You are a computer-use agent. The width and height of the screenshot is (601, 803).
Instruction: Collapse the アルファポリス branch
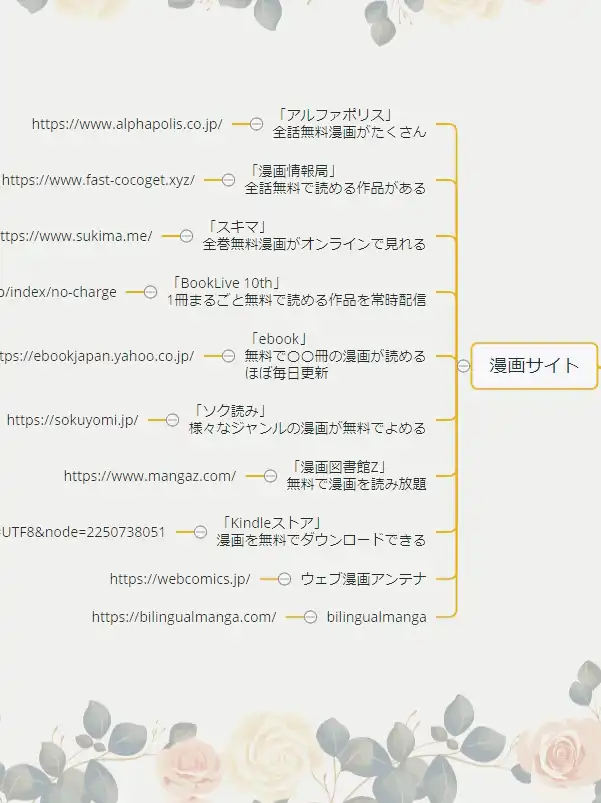pos(256,124)
